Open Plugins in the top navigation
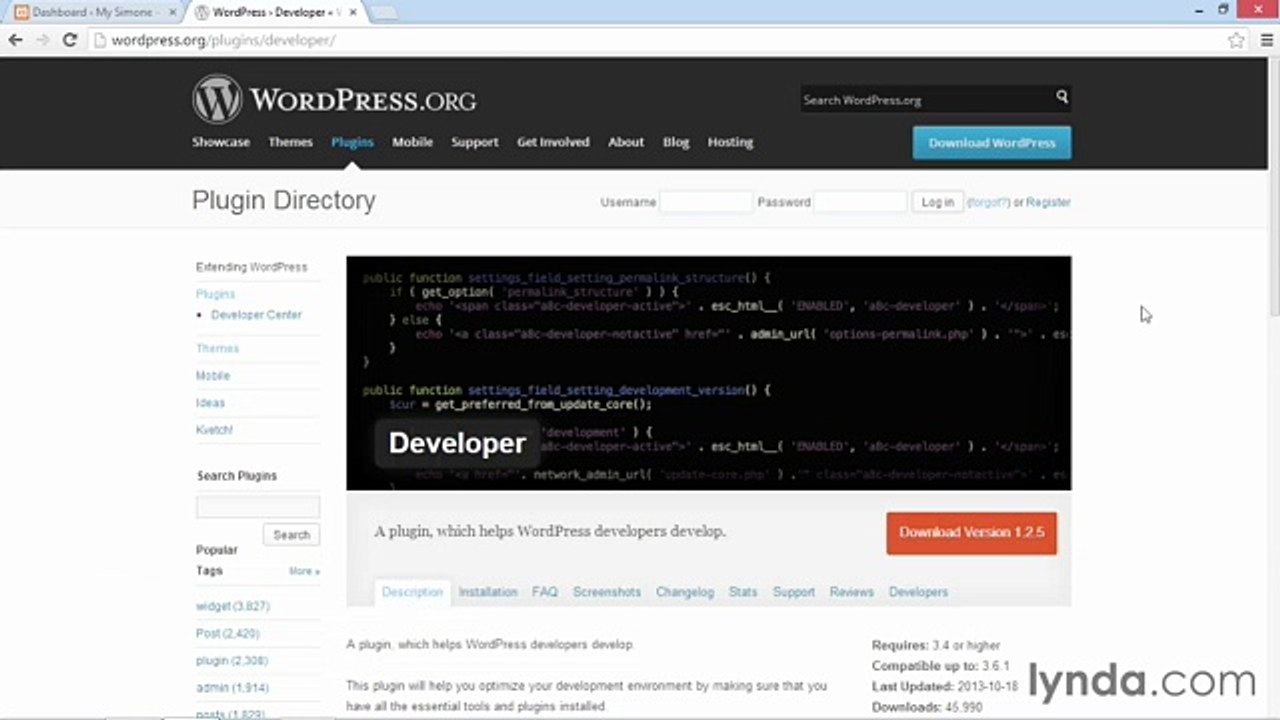The image size is (1280, 720). coord(352,142)
